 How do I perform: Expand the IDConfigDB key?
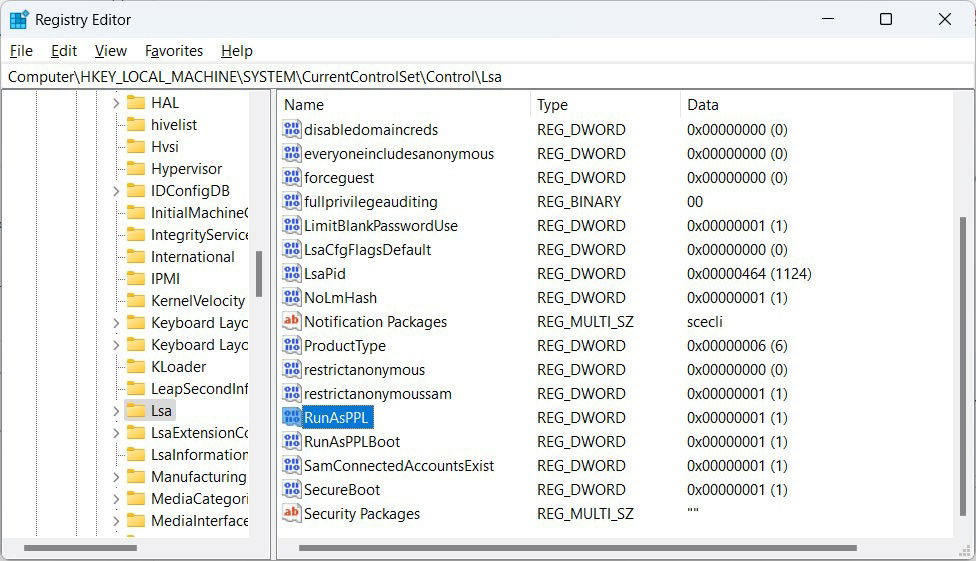(116, 191)
